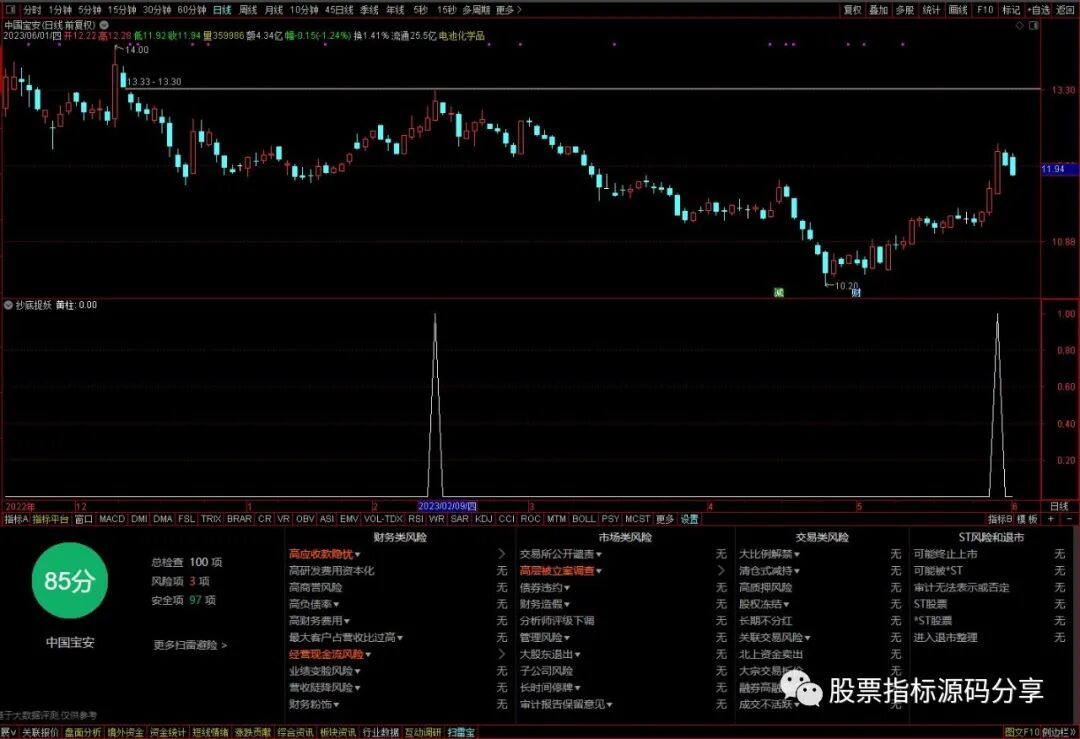Click the green 85分 score circle

click(x=69, y=581)
